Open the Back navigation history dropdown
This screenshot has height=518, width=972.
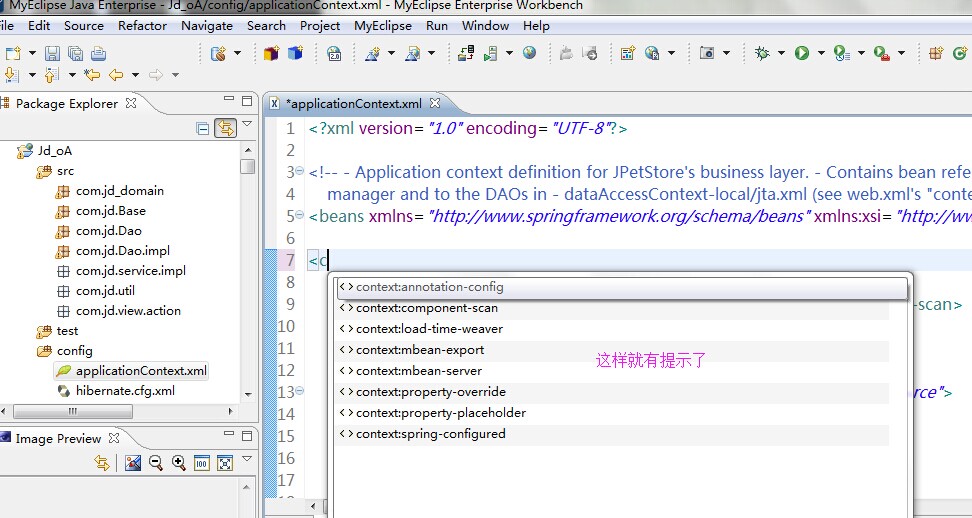(x=135, y=75)
